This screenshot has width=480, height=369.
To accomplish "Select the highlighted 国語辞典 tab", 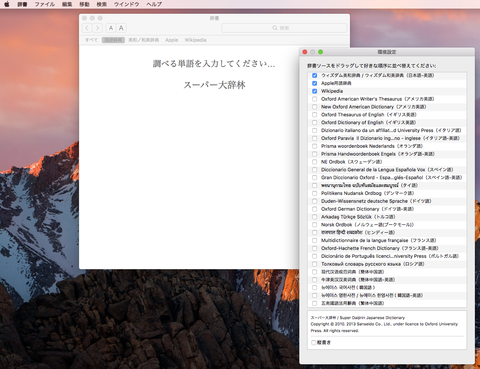I will coord(113,40).
